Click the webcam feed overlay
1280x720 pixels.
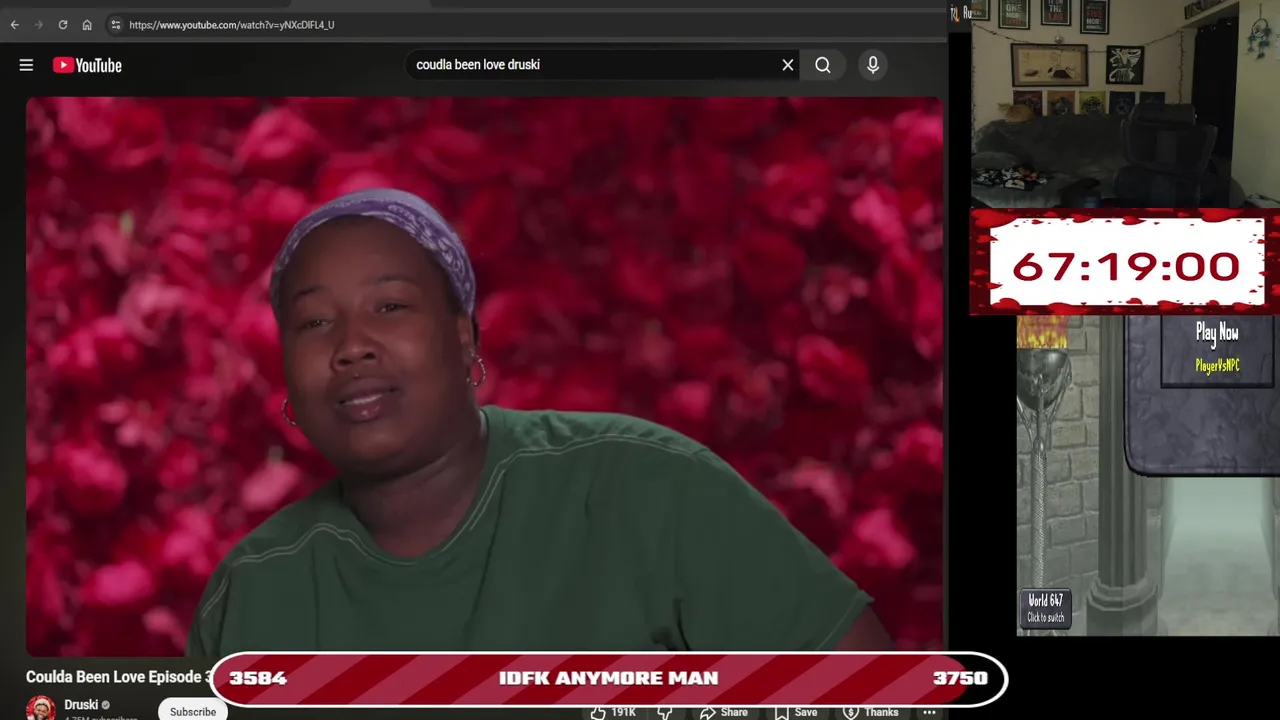(1125, 103)
